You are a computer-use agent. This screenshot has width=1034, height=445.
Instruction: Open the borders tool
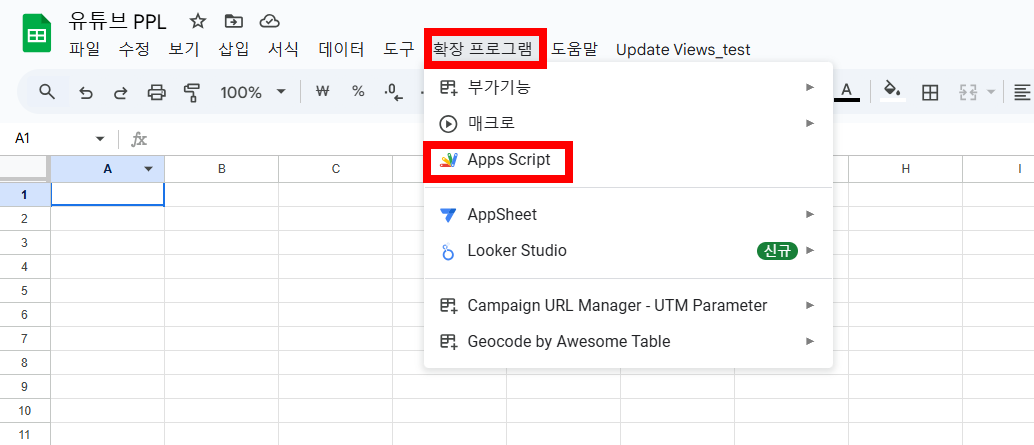tap(930, 93)
